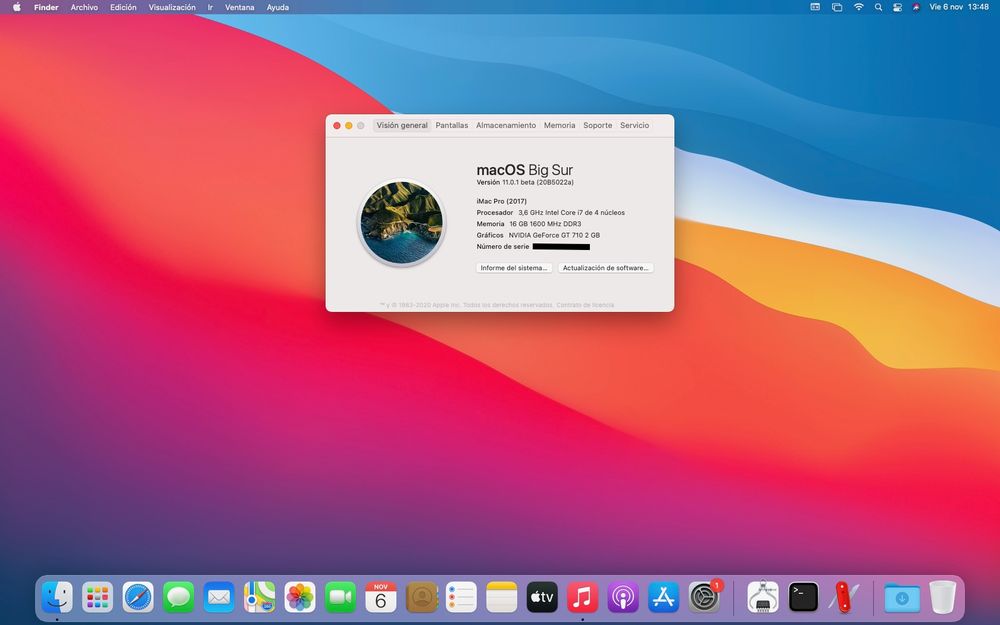
Task: Open the Archivo menu
Action: pos(84,7)
